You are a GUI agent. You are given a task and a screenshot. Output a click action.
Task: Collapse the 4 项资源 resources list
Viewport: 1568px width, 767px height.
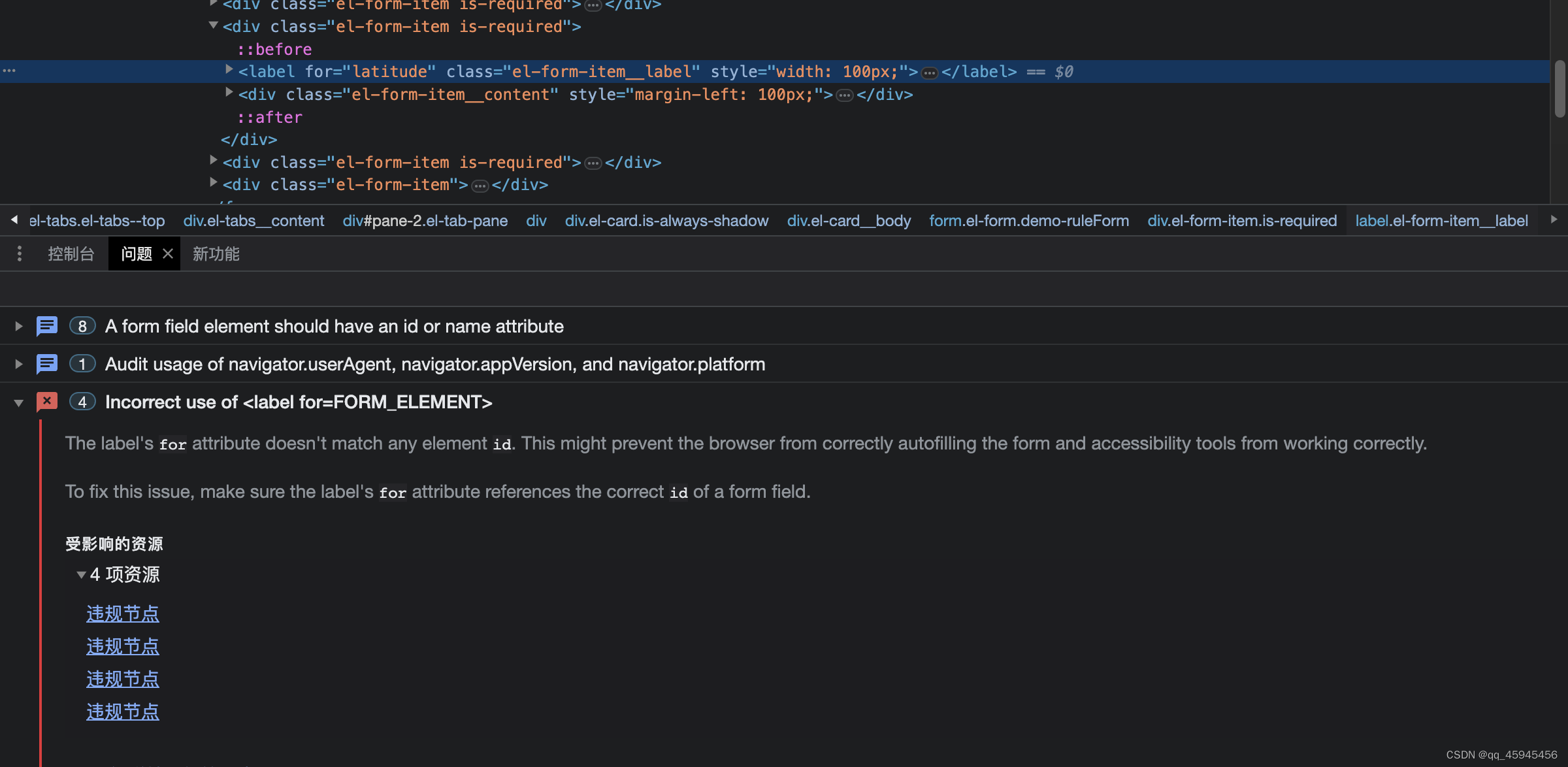pos(81,575)
